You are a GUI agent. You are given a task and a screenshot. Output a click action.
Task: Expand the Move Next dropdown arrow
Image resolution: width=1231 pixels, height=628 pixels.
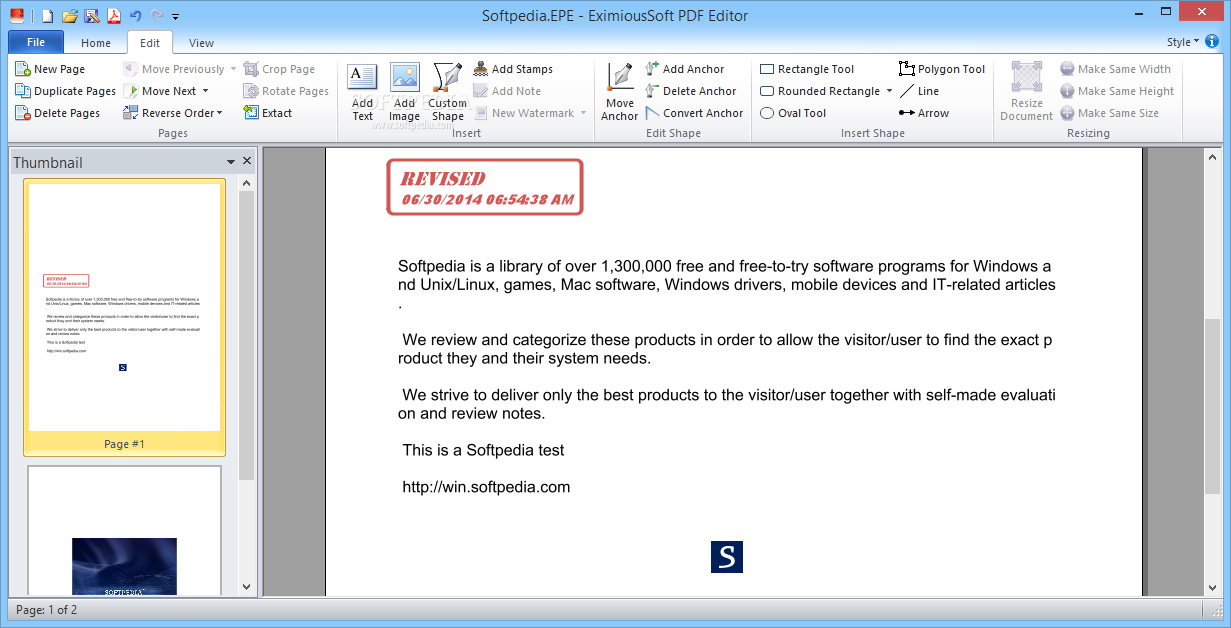pyautogui.click(x=205, y=91)
